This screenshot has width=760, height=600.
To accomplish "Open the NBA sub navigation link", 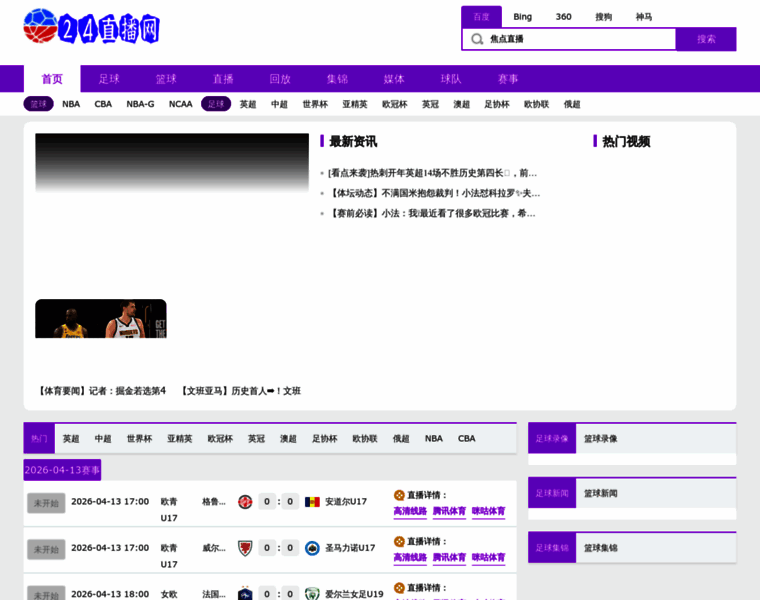I will [x=71, y=104].
